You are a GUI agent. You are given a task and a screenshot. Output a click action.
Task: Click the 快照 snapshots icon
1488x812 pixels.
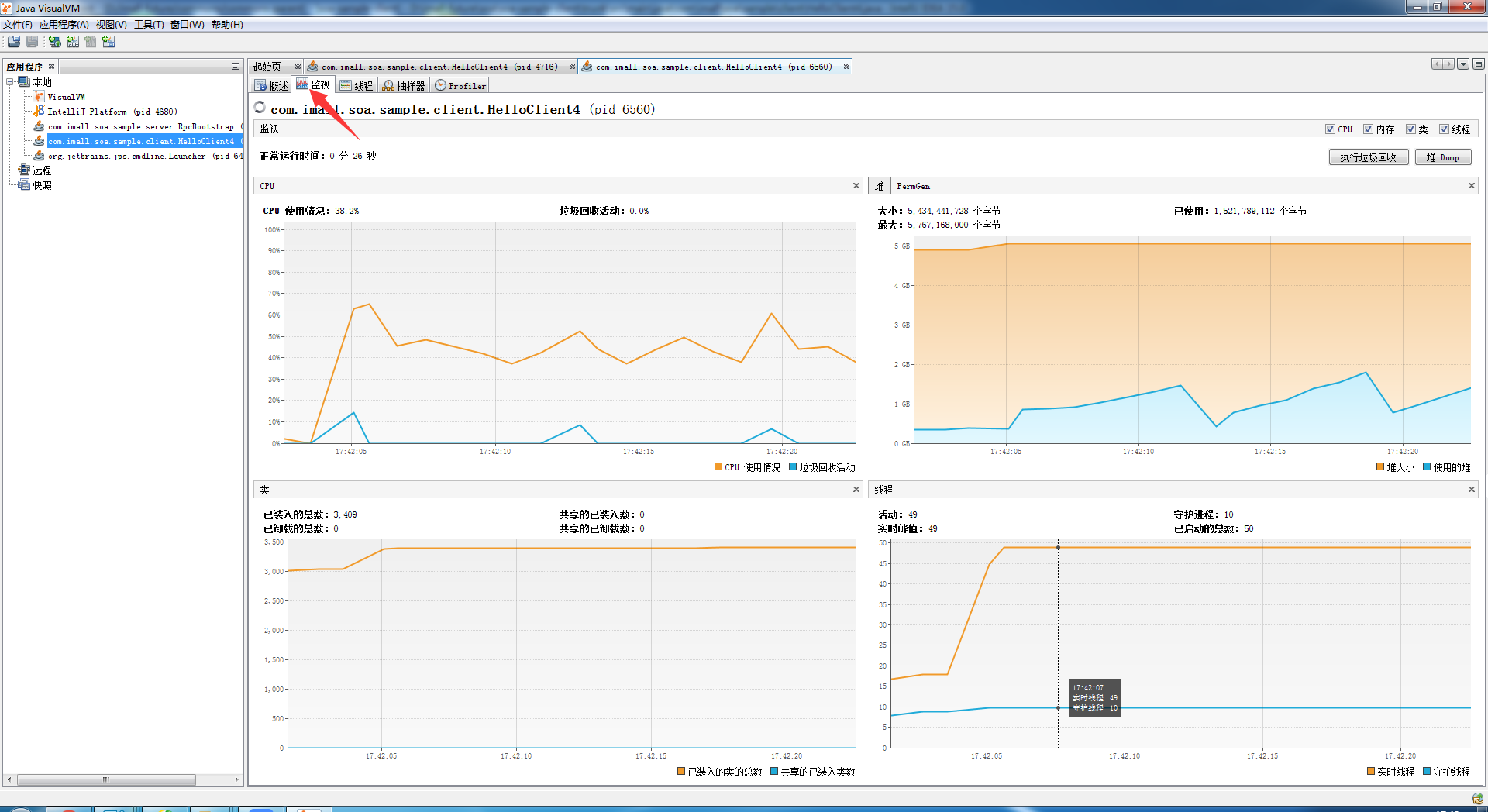(x=24, y=185)
